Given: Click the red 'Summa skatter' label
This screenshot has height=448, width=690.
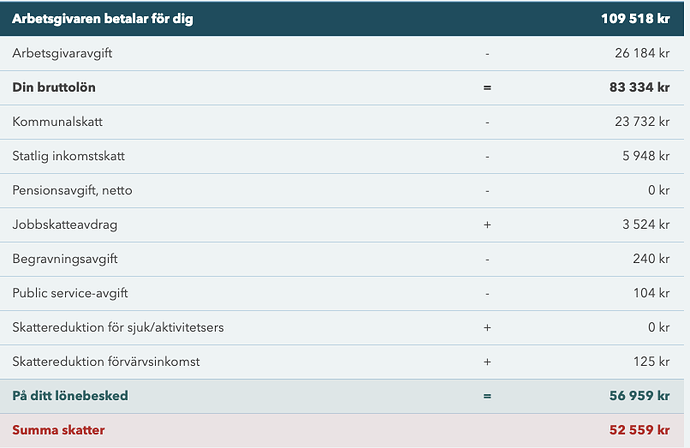Looking at the screenshot, I should coord(58,430).
